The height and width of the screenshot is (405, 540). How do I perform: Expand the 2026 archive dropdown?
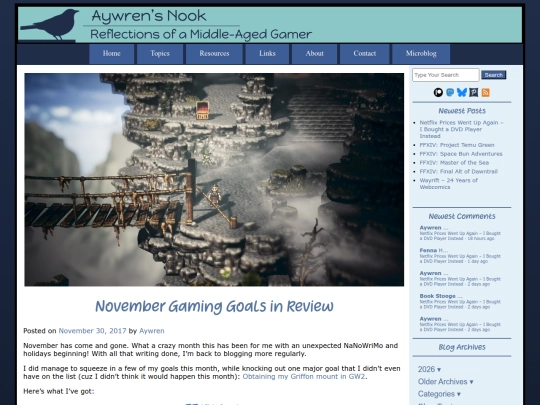429,369
